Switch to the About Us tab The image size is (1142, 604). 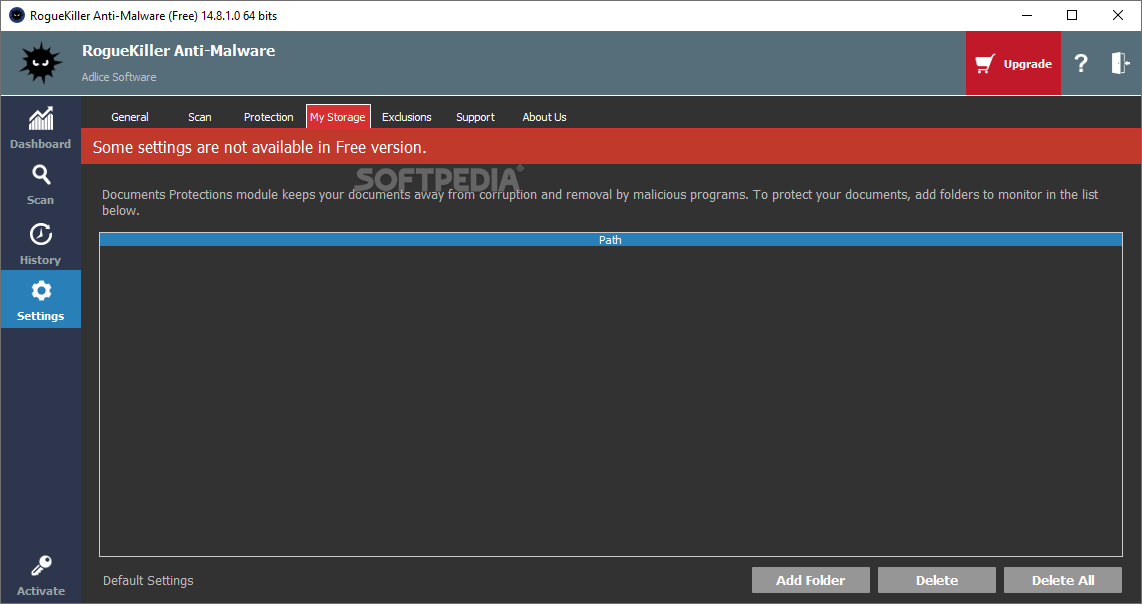pos(544,117)
